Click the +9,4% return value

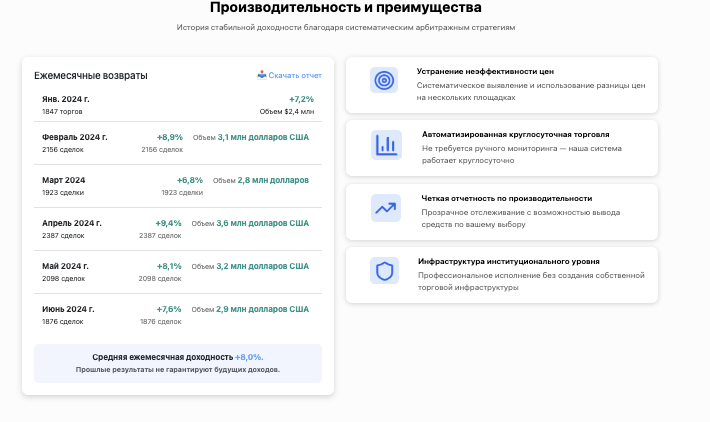pos(168,223)
